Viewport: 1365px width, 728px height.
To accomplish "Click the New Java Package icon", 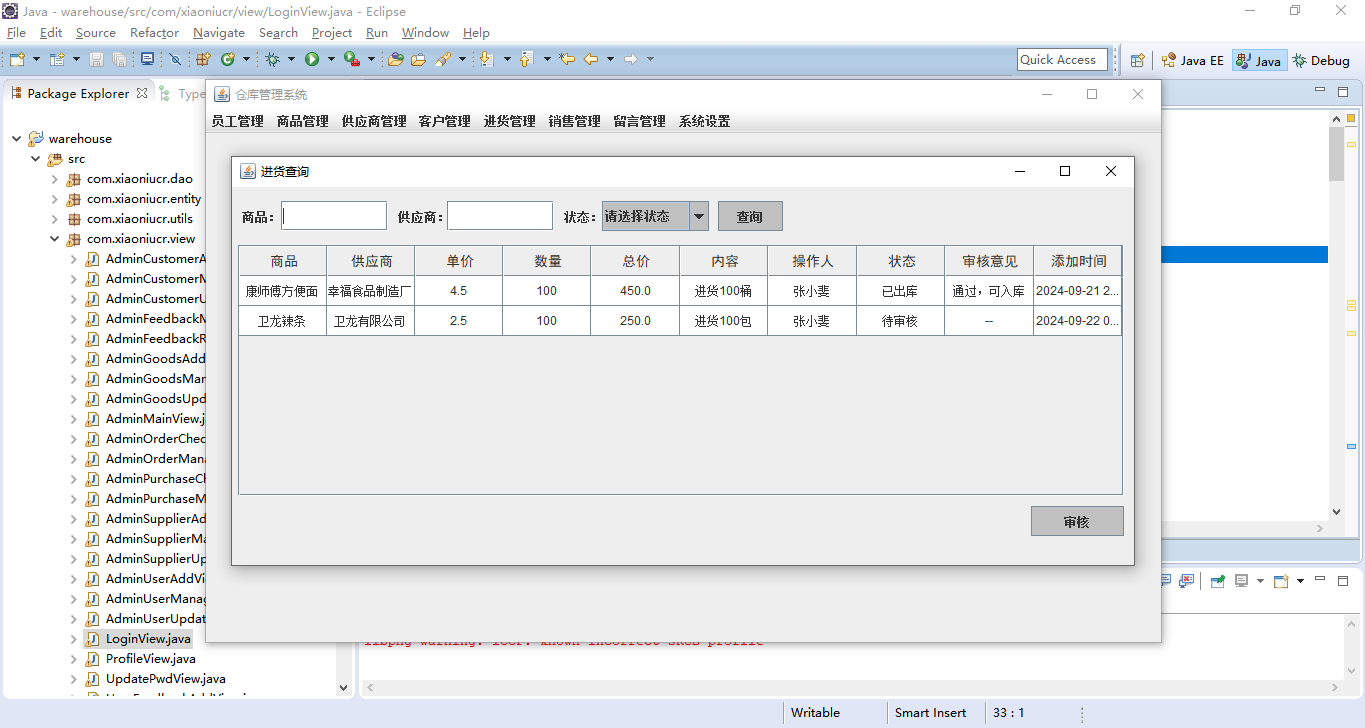I will pyautogui.click(x=203, y=60).
